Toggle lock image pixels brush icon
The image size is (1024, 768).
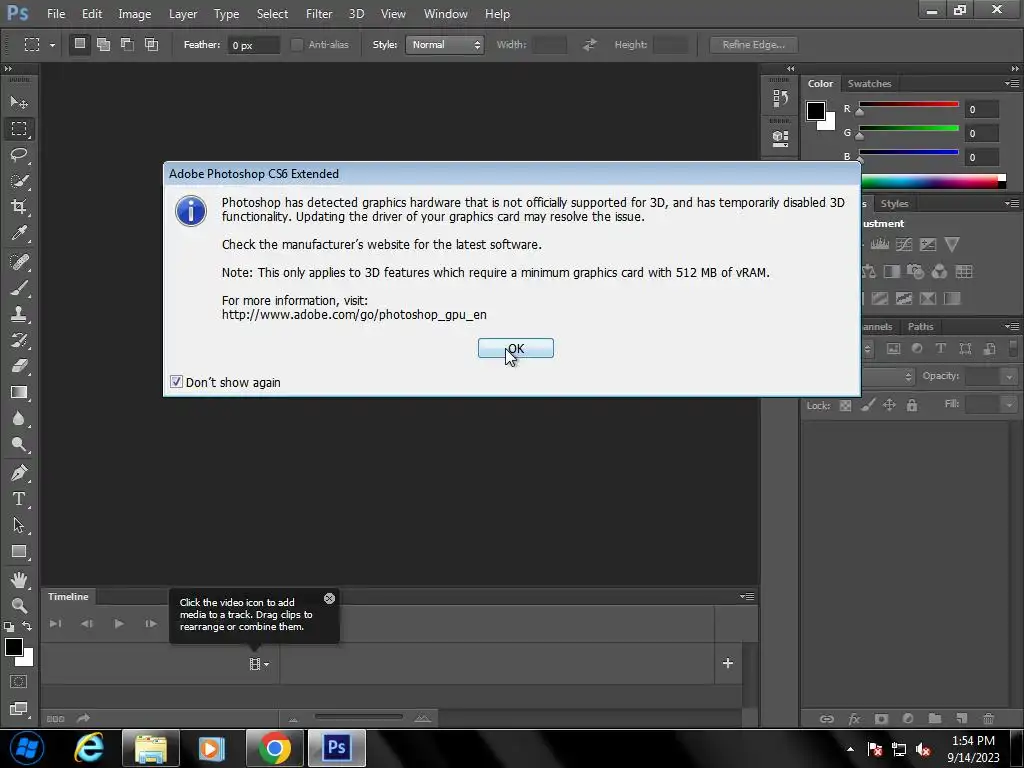pyautogui.click(x=867, y=406)
